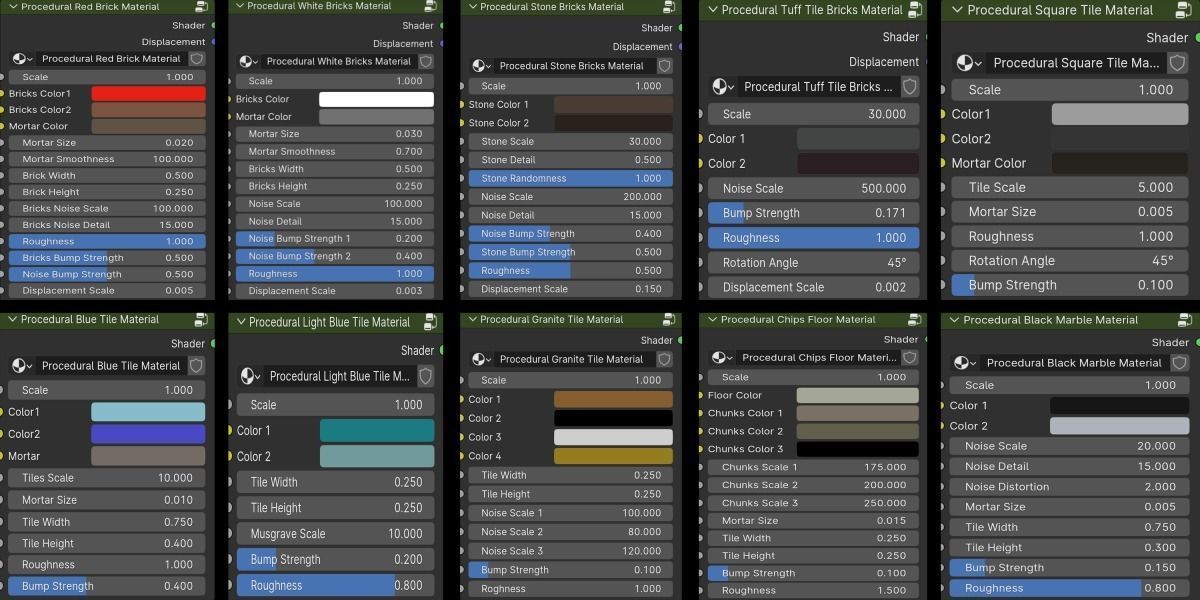Open node tree browser beside Procedural Black Marble Material name
The image size is (1200, 600).
pos(963,363)
